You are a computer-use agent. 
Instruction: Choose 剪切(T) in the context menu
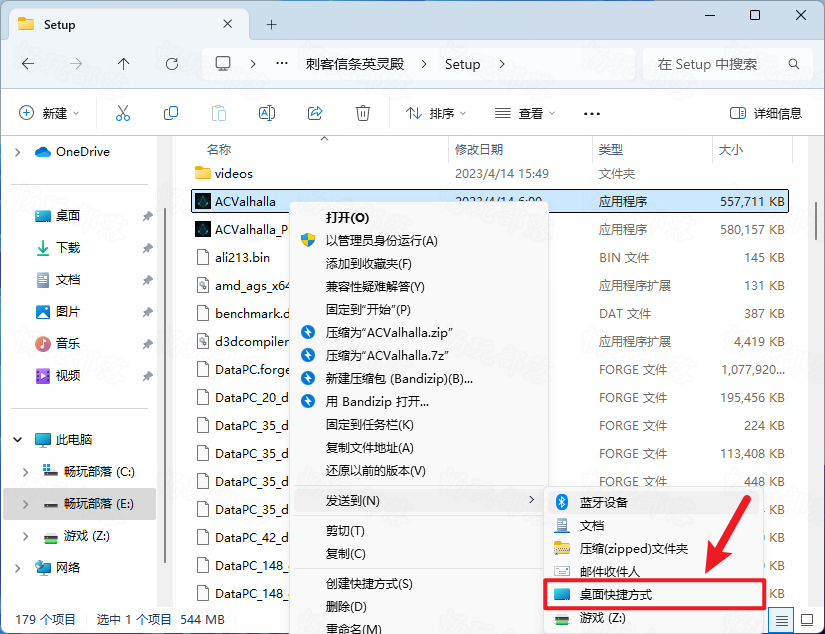[x=345, y=531]
